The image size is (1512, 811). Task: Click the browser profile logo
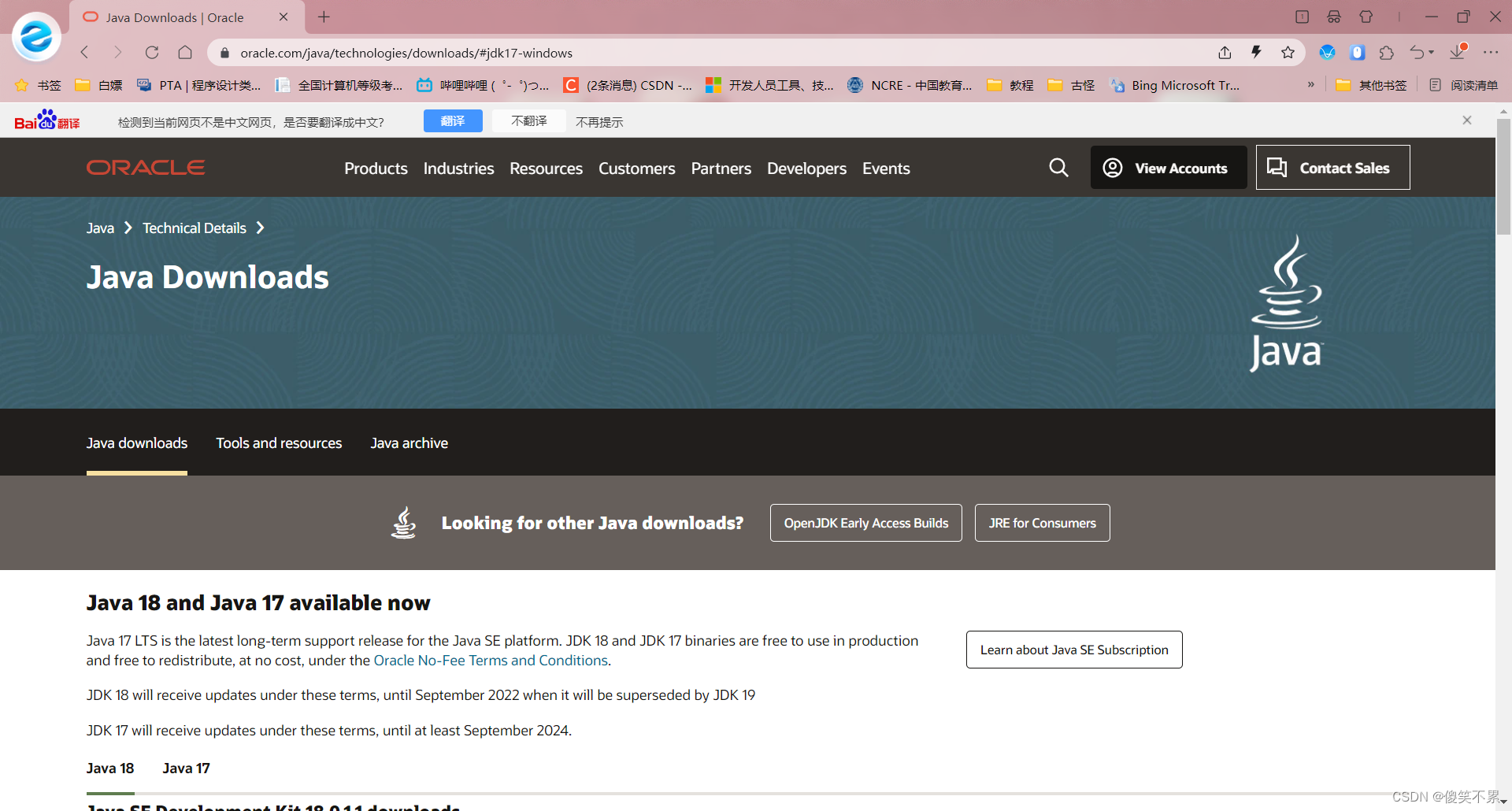36,37
